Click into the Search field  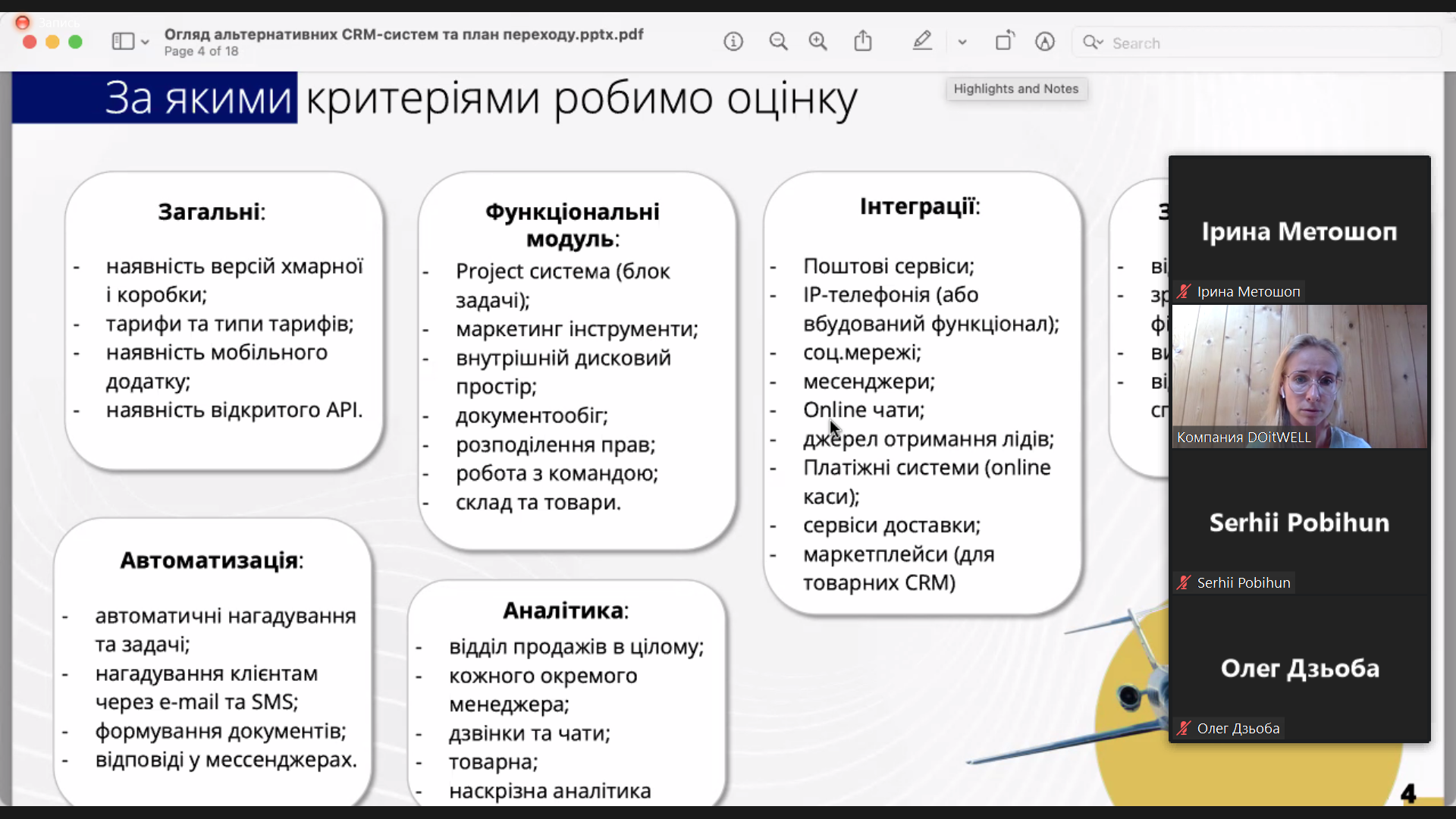[1256, 42]
